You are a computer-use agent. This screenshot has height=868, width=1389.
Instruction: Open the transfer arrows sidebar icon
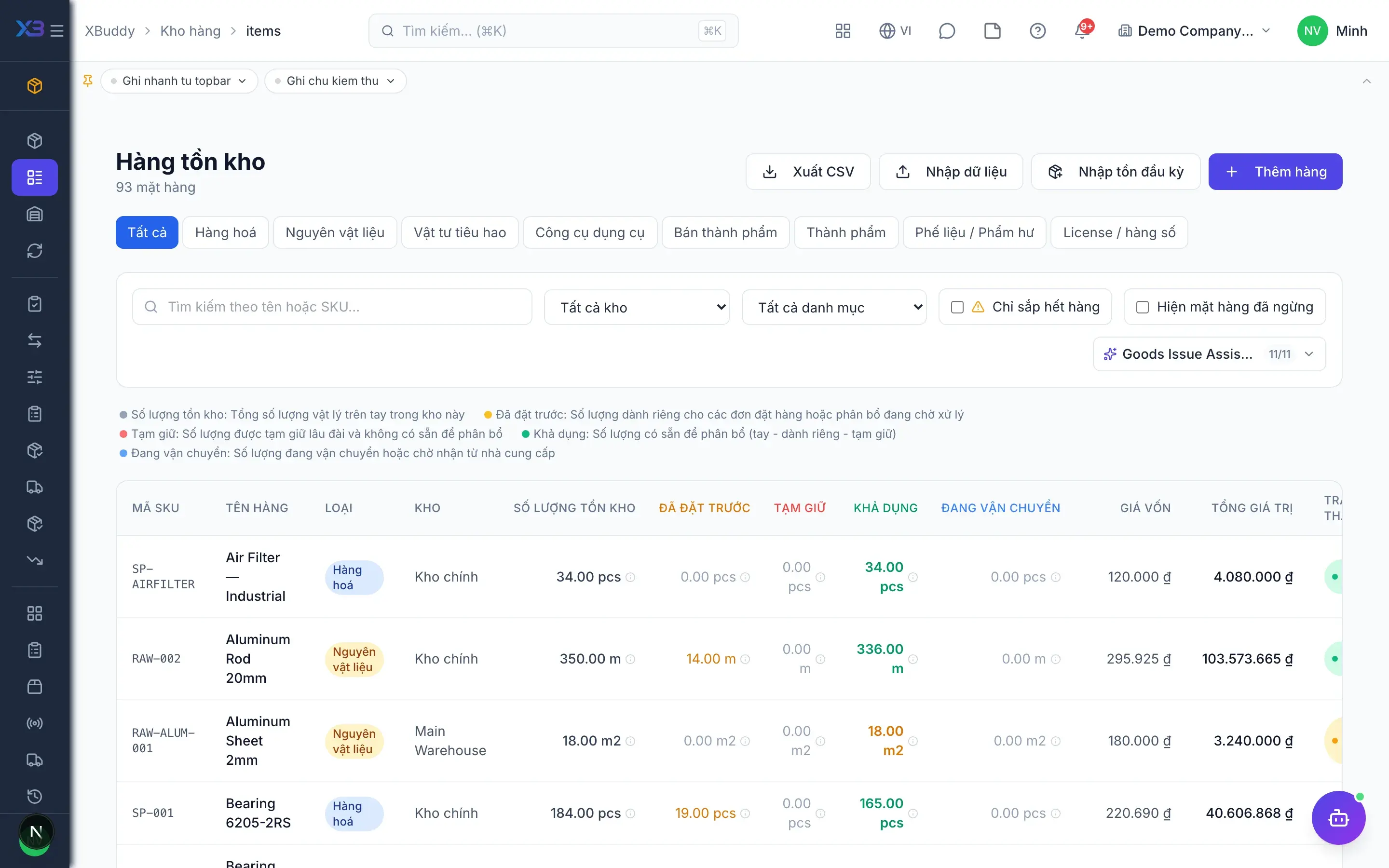click(x=34, y=340)
